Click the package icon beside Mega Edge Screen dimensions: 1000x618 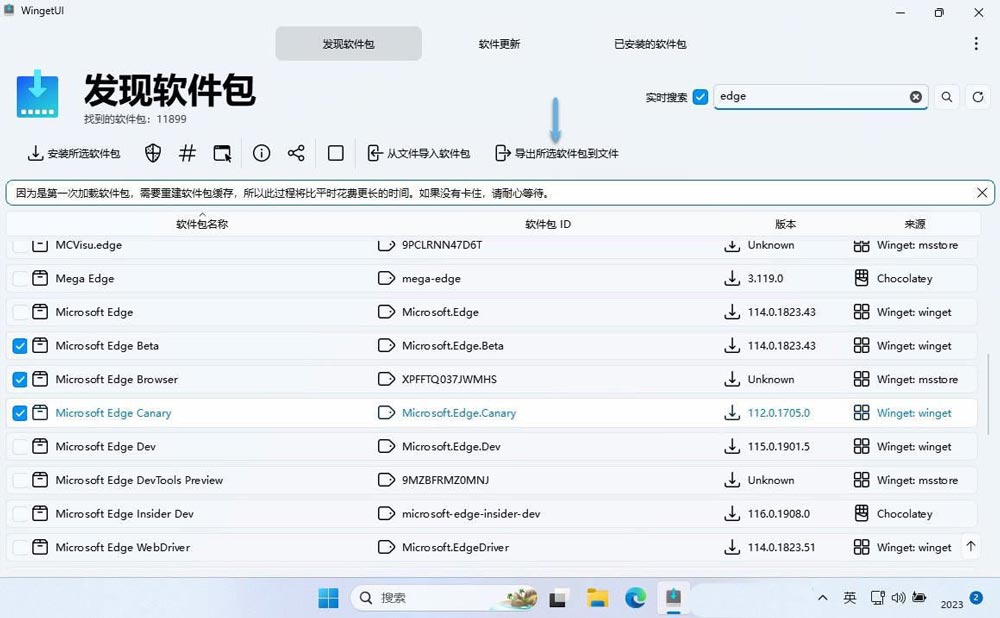(40, 278)
